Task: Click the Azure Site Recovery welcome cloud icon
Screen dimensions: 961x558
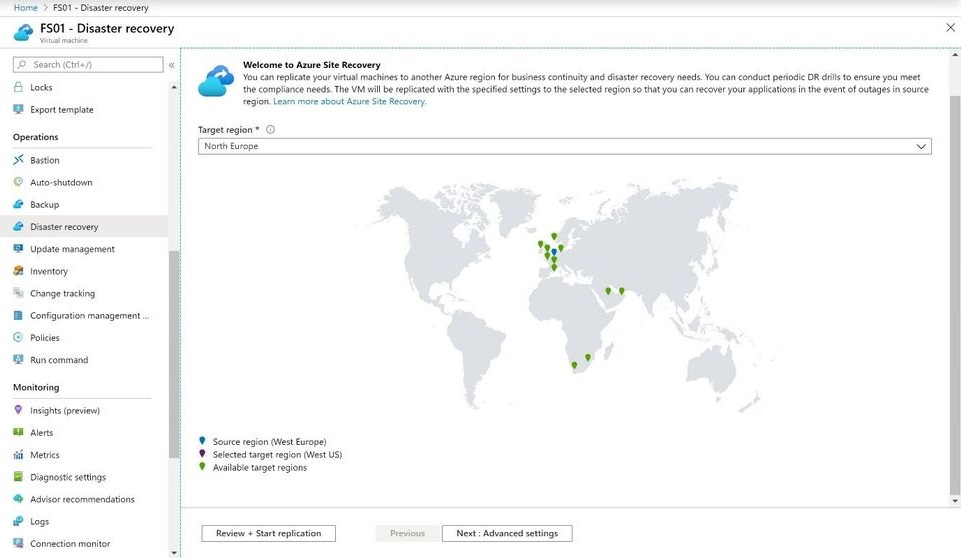Action: [216, 80]
